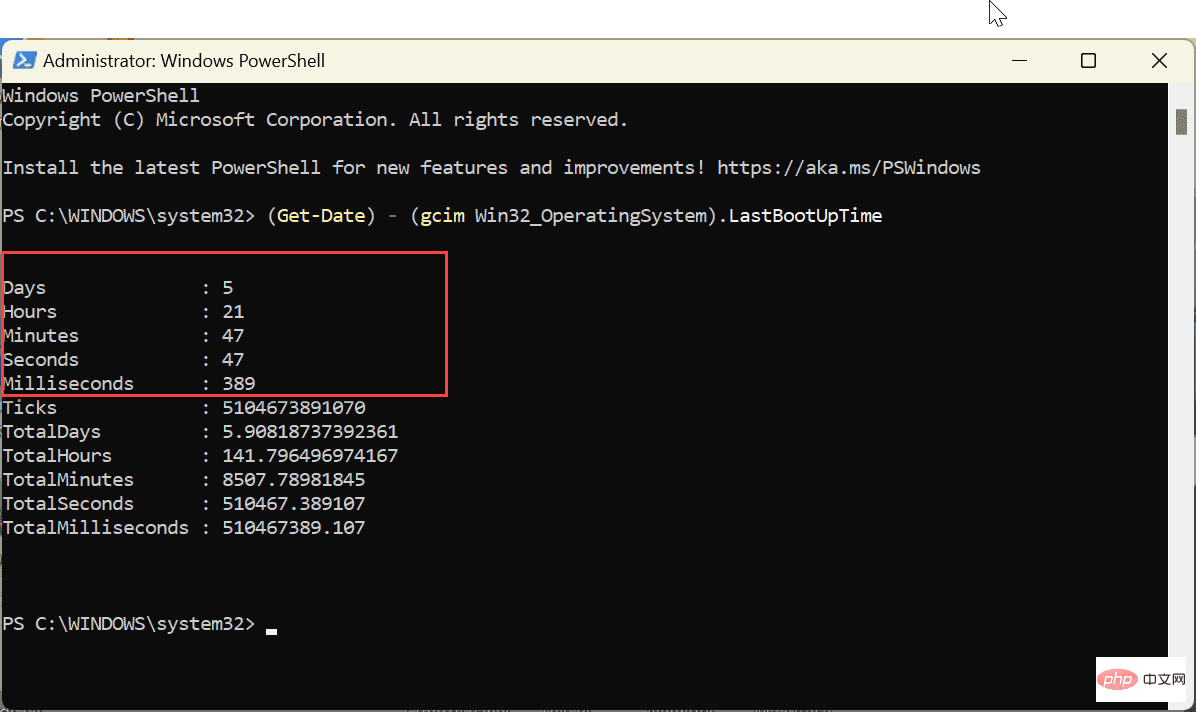Screen dimensions: 1196x712
Task: Click the "Days" label in the output
Action: tap(24, 288)
